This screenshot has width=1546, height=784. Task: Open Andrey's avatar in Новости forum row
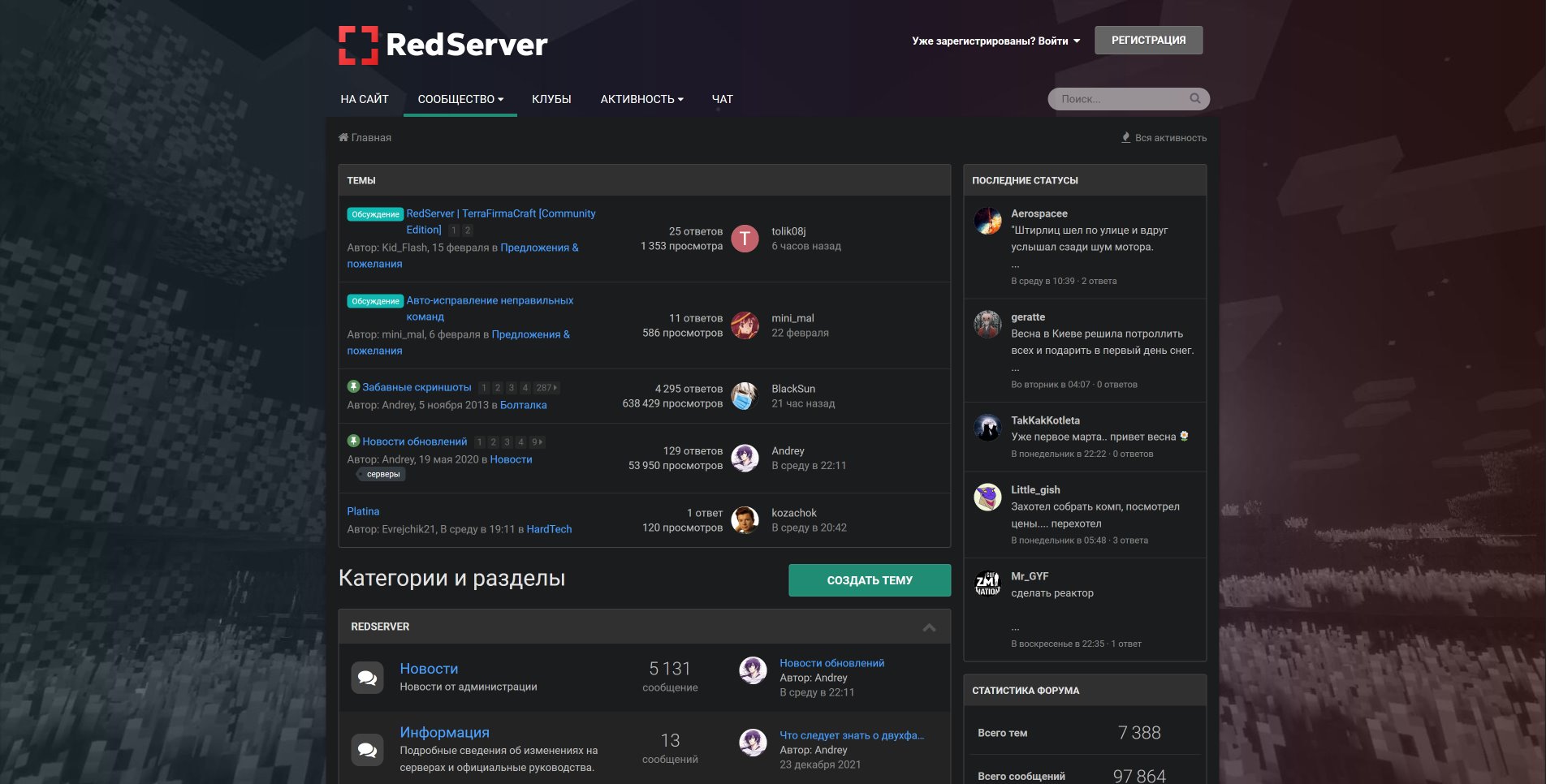pyautogui.click(x=753, y=670)
